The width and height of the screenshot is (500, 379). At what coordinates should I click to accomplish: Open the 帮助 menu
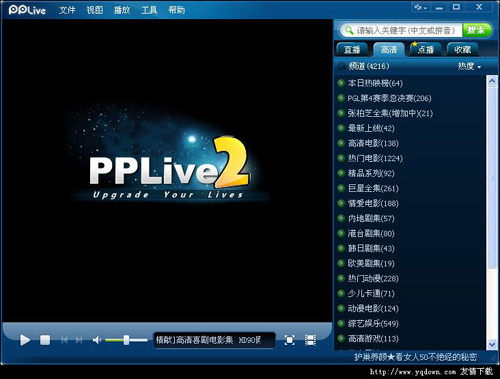point(177,10)
